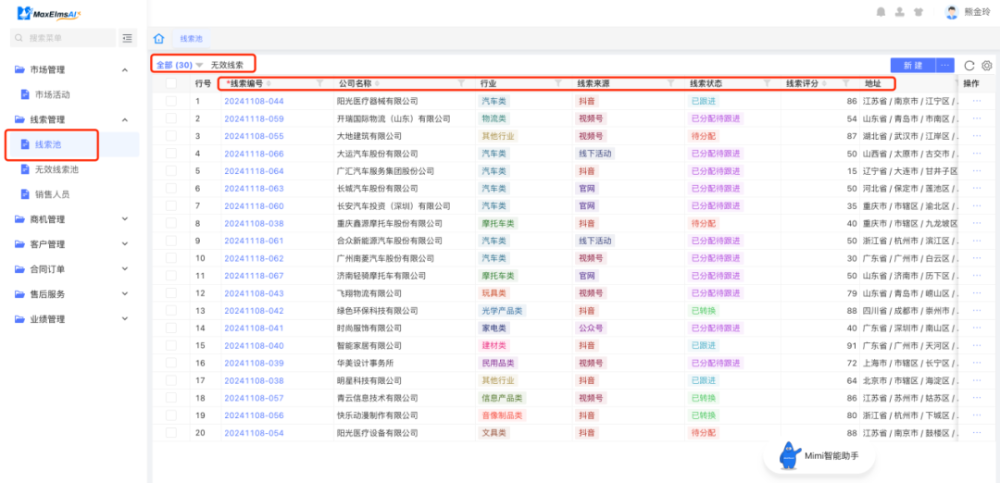Sort by 线索编号 column arrows

[268, 84]
